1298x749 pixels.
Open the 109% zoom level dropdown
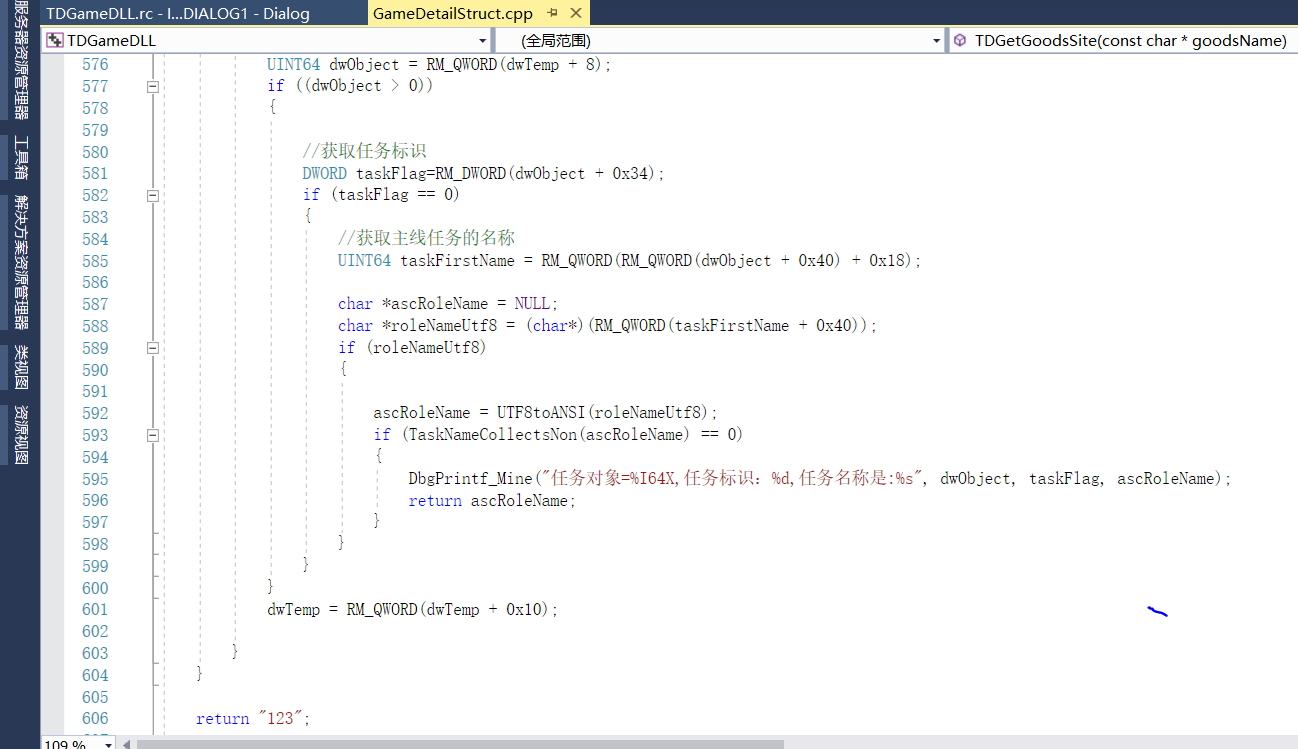pyautogui.click(x=107, y=743)
